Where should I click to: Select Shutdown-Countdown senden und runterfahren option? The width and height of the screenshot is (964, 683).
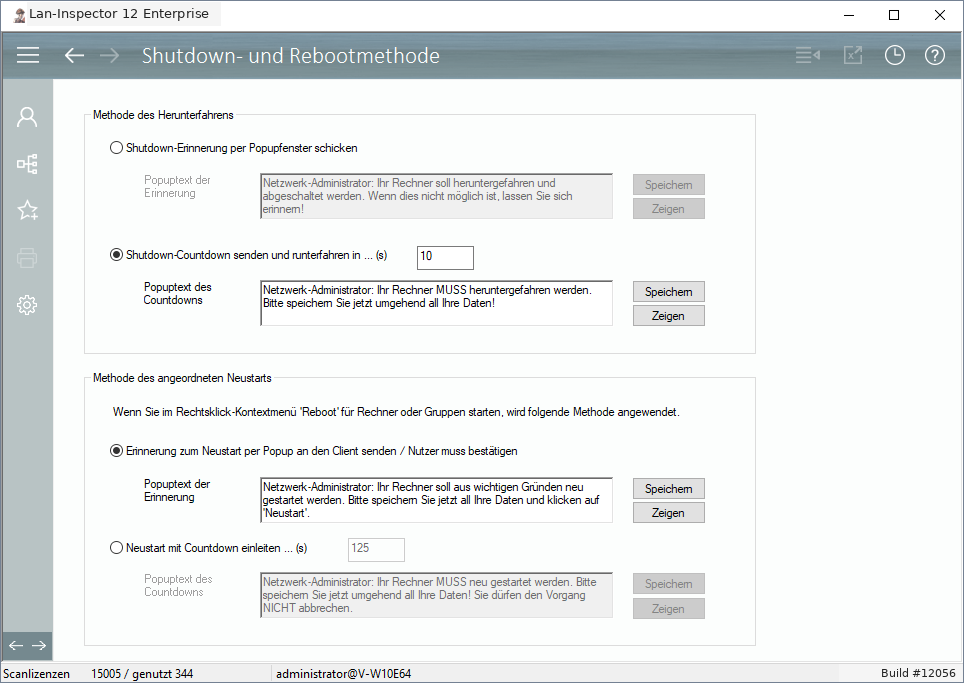[248, 255]
